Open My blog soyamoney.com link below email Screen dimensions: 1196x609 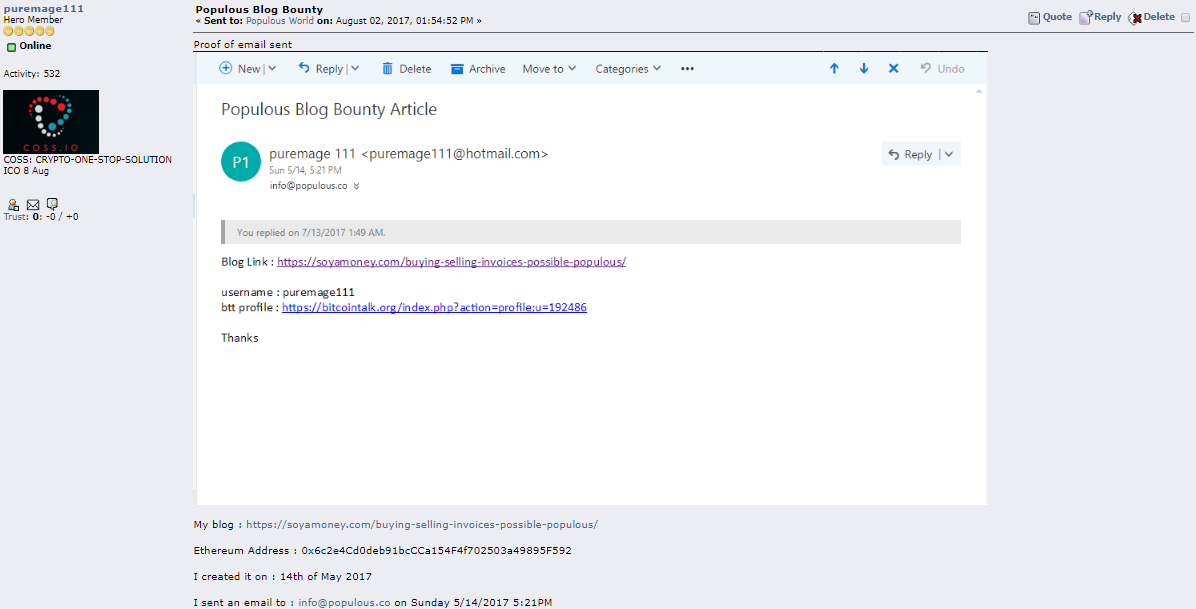click(422, 524)
